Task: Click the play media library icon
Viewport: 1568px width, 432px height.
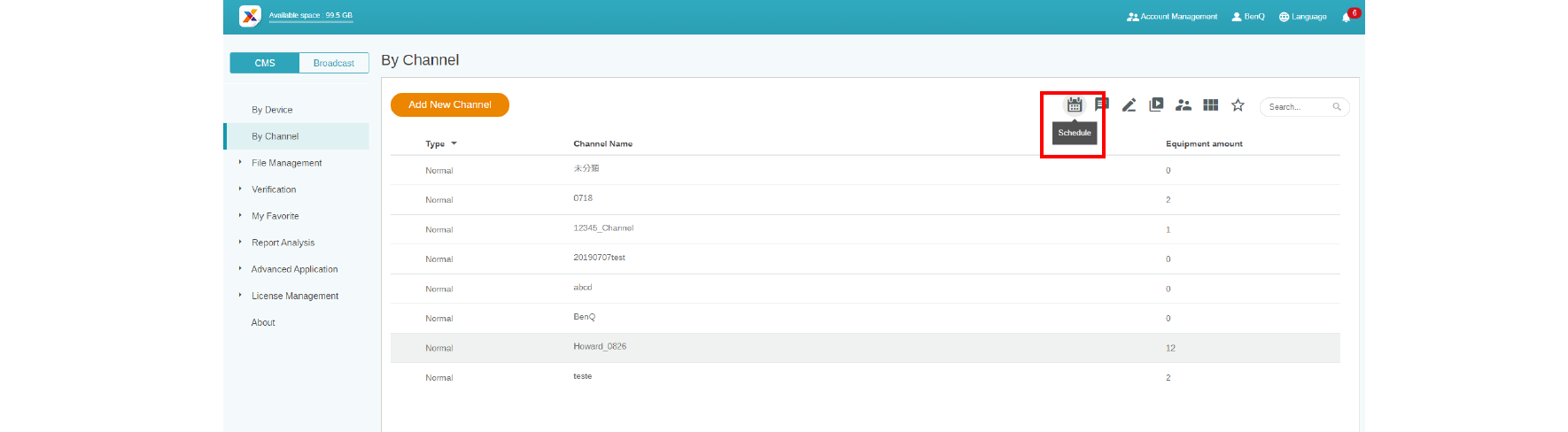Action: click(x=1156, y=104)
